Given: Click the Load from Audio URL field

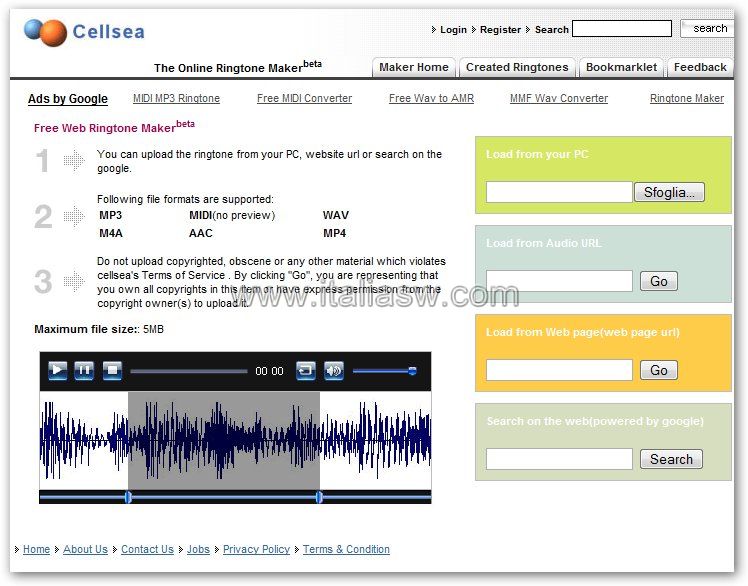Looking at the screenshot, I should click(x=559, y=281).
